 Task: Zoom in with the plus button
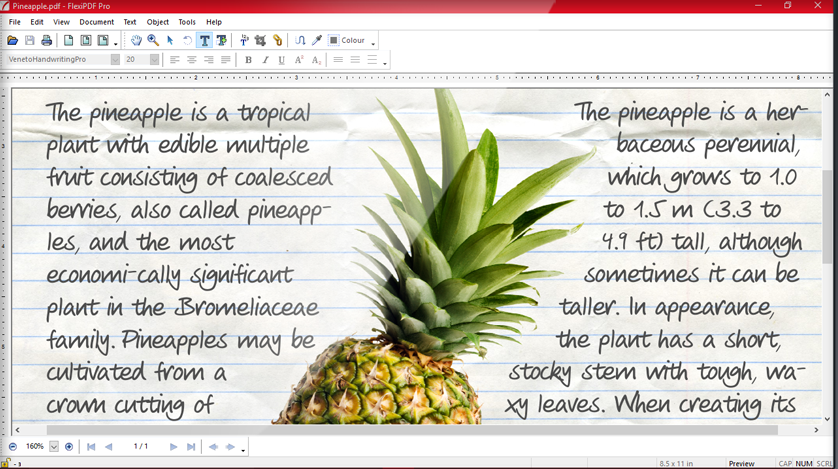pyautogui.click(x=69, y=447)
